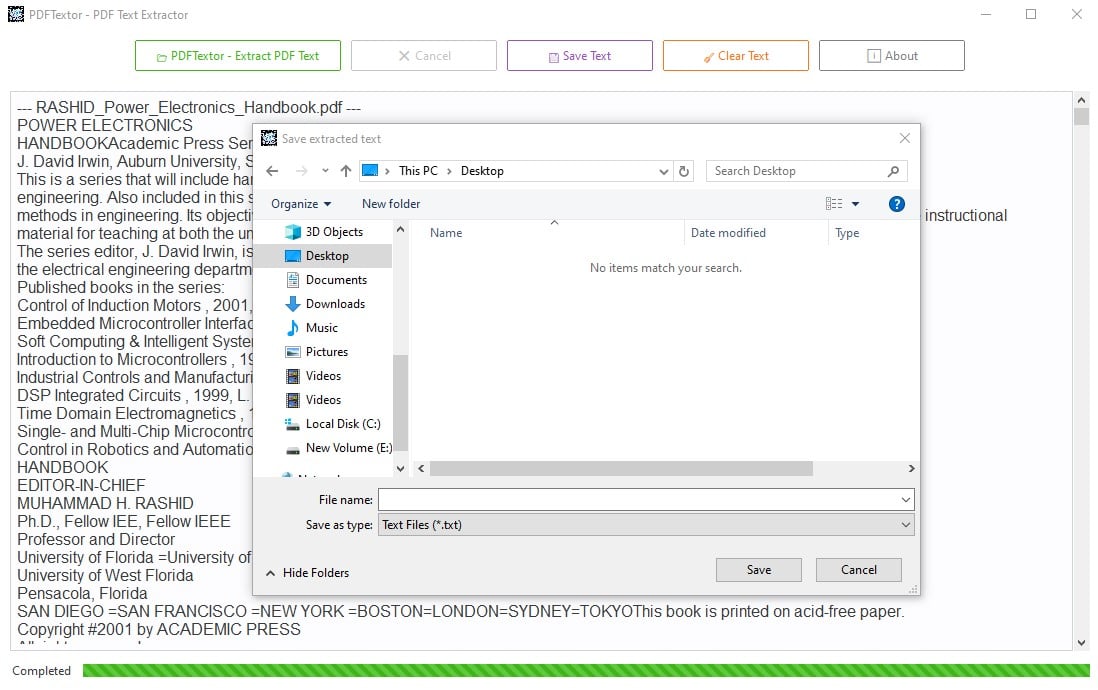Select Documents in the navigation pane
Image resolution: width=1098 pixels, height=690 pixels.
click(336, 280)
